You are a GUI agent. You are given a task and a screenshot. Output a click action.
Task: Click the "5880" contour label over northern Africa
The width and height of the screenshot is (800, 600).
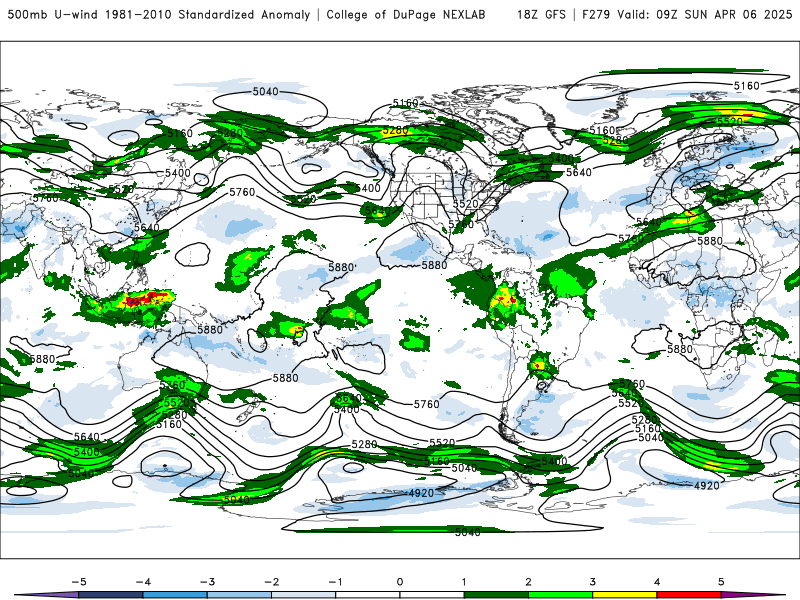[x=710, y=241]
